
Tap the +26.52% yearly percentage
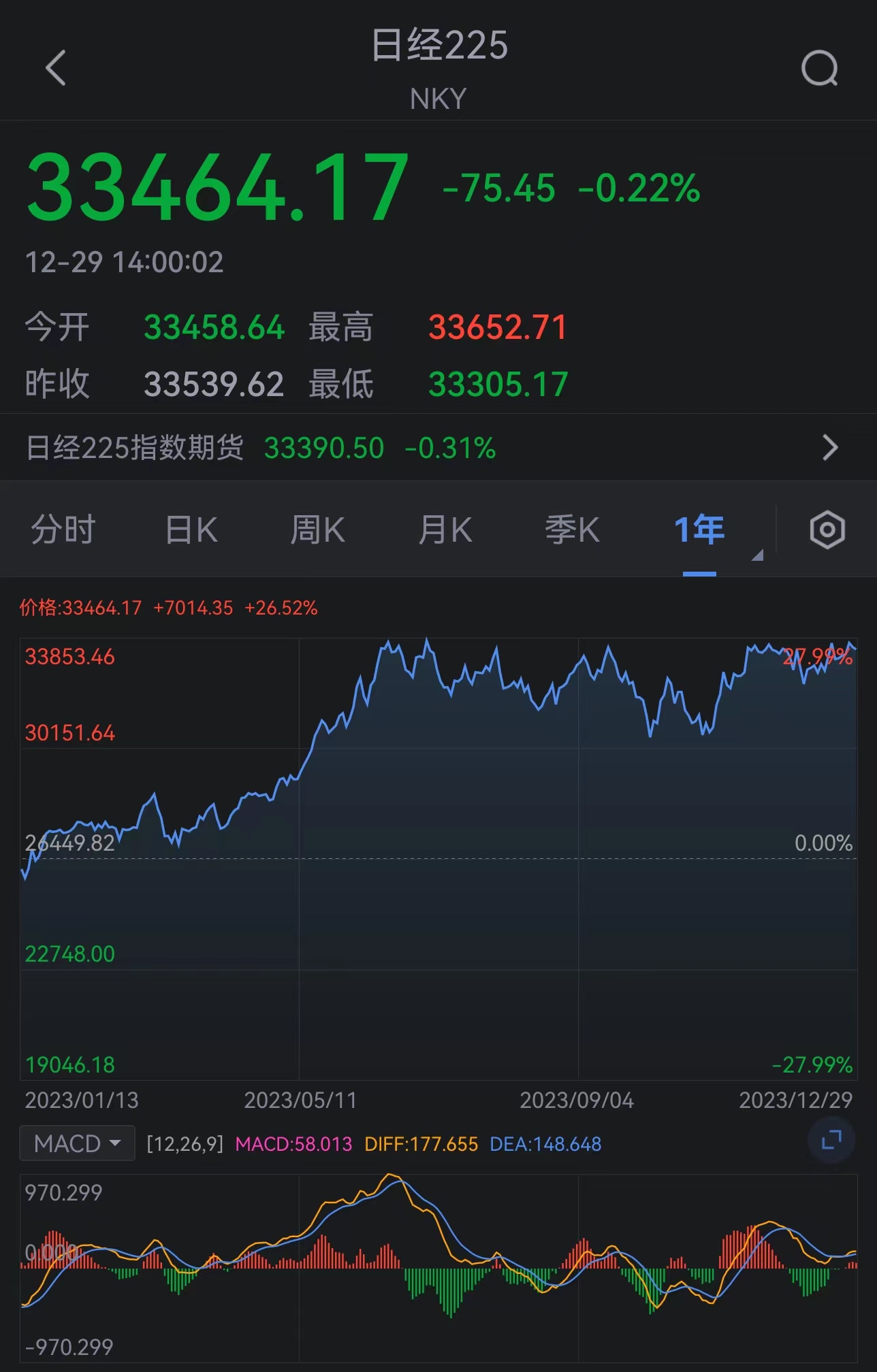[281, 608]
